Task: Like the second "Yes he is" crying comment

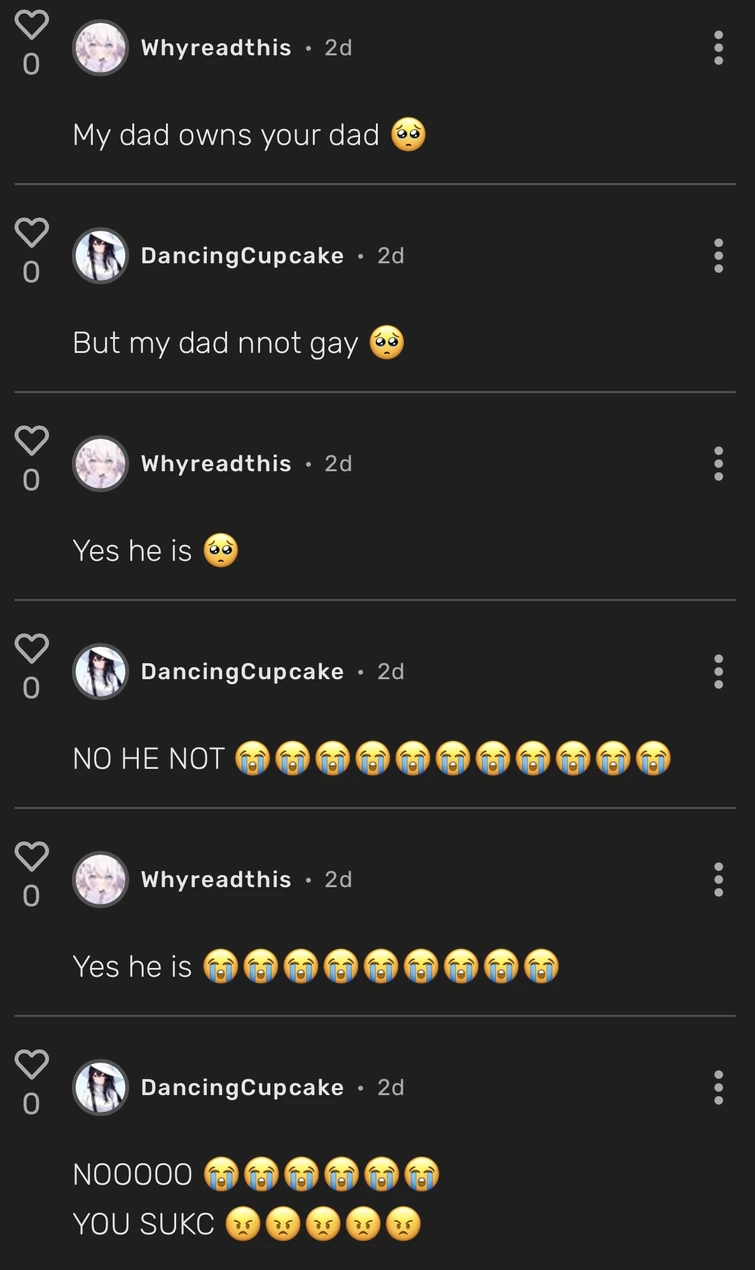Action: [x=32, y=856]
